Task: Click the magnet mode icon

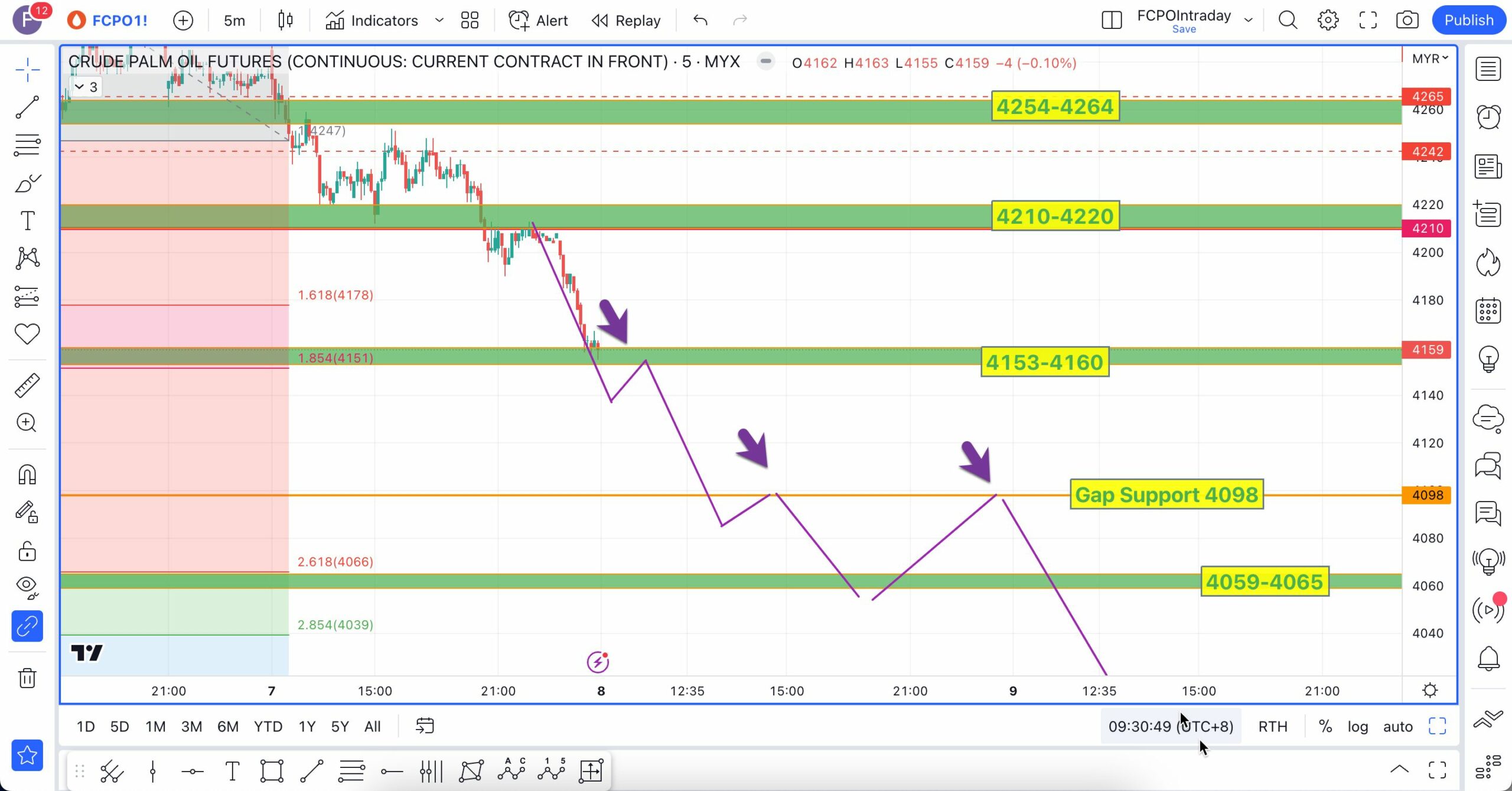Action: tap(27, 475)
